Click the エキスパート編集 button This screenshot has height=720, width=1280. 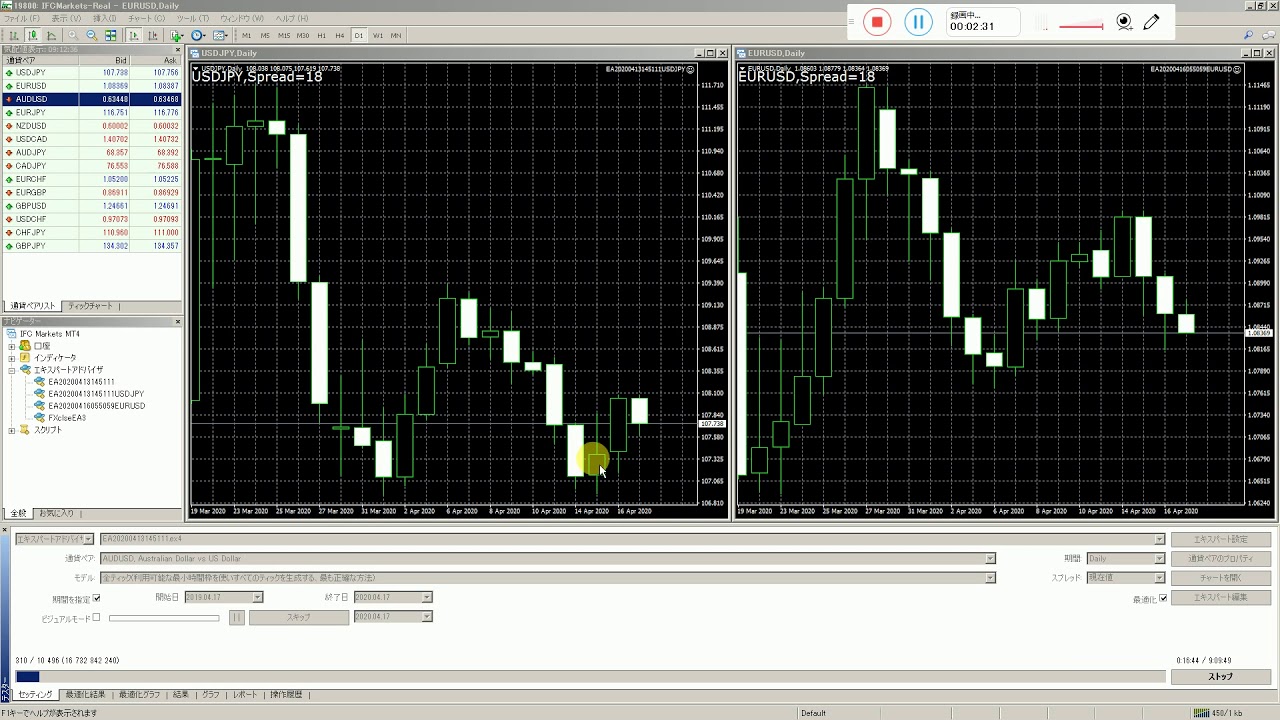[1220, 597]
